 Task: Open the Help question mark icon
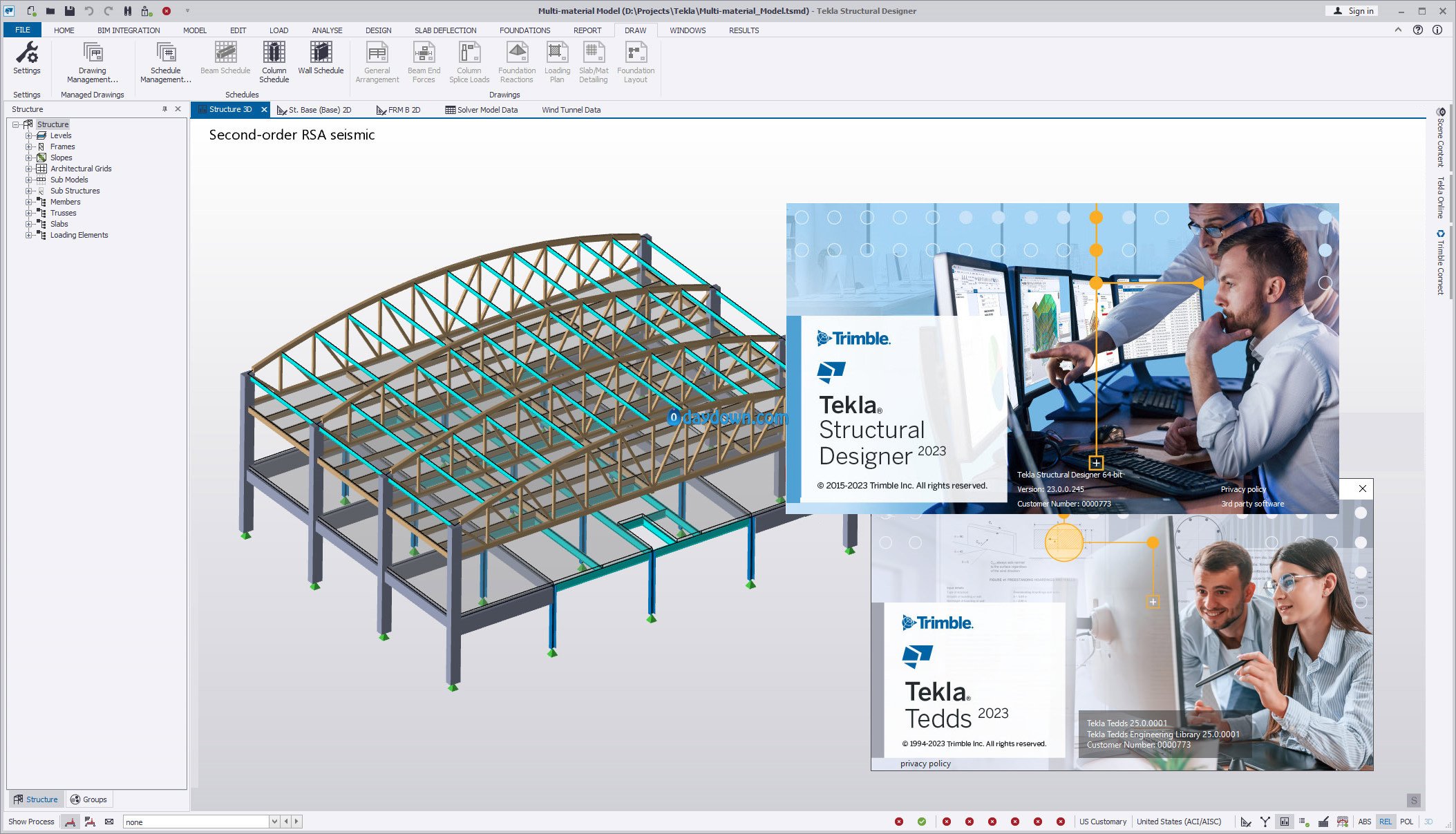(x=1418, y=30)
